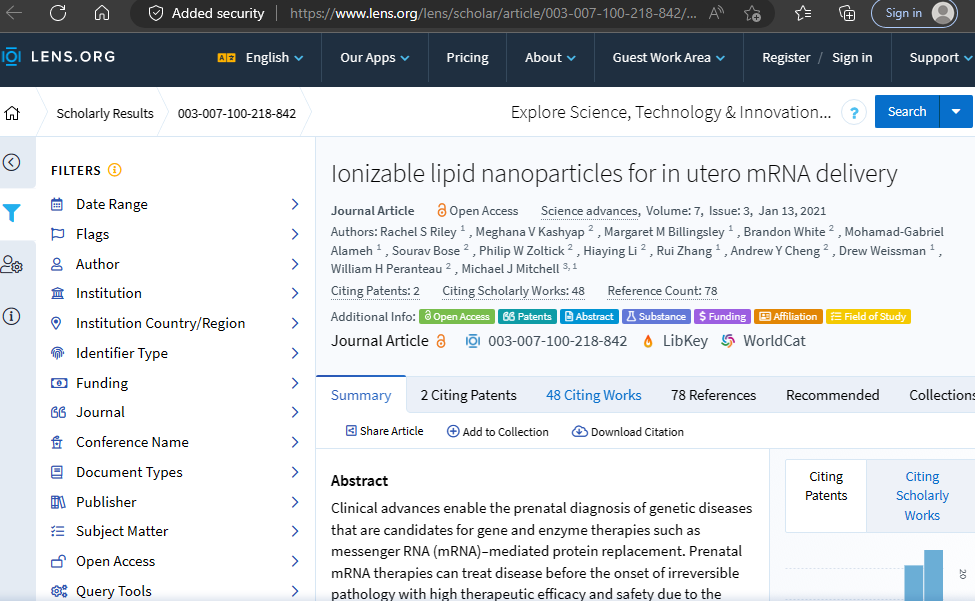Click the Query Tools gears icon
The height and width of the screenshot is (609, 975).
coord(59,591)
